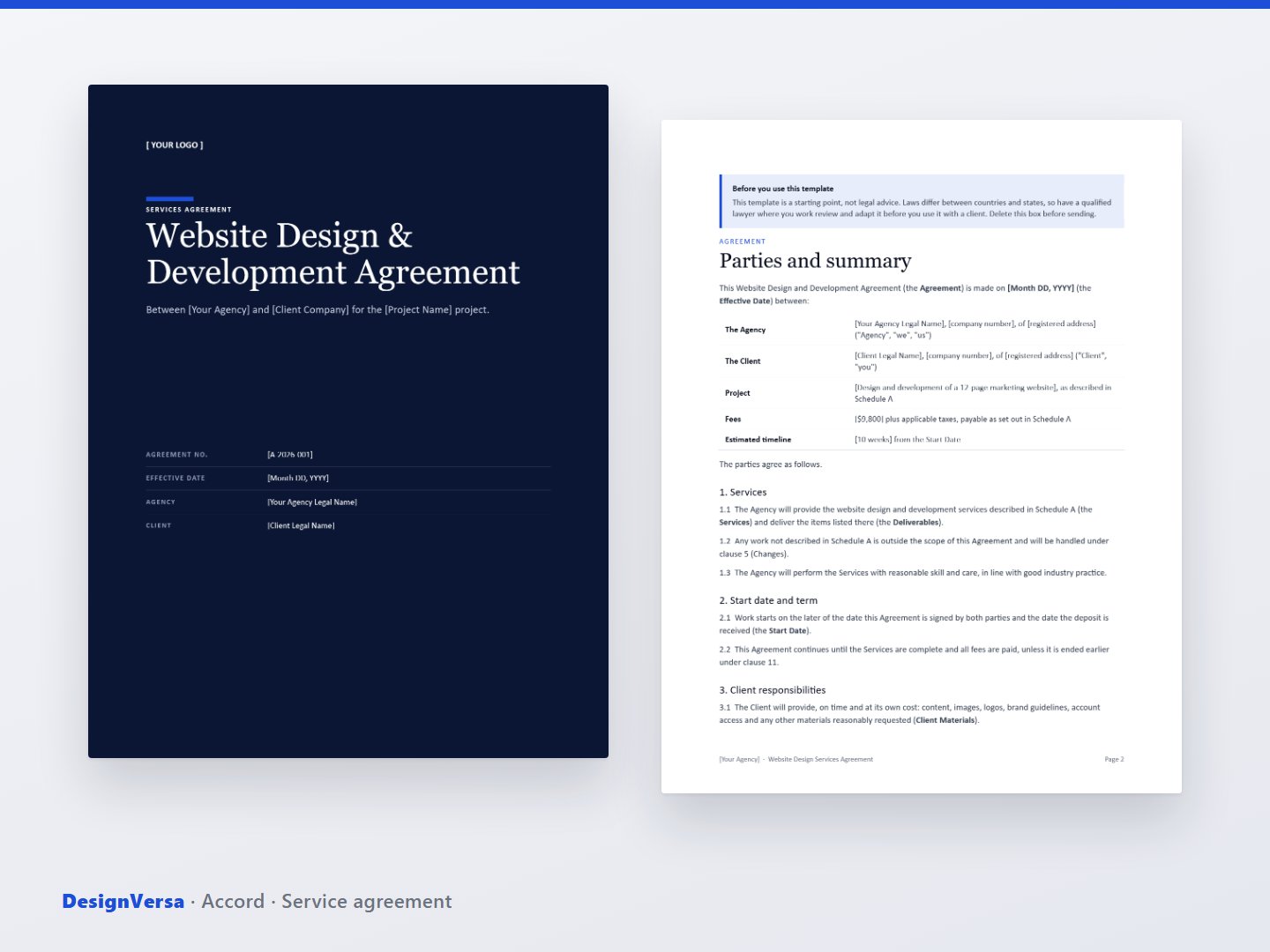Click clause 2.2 about Agreement continuing
Screen dimensions: 1270x952
coord(914,656)
